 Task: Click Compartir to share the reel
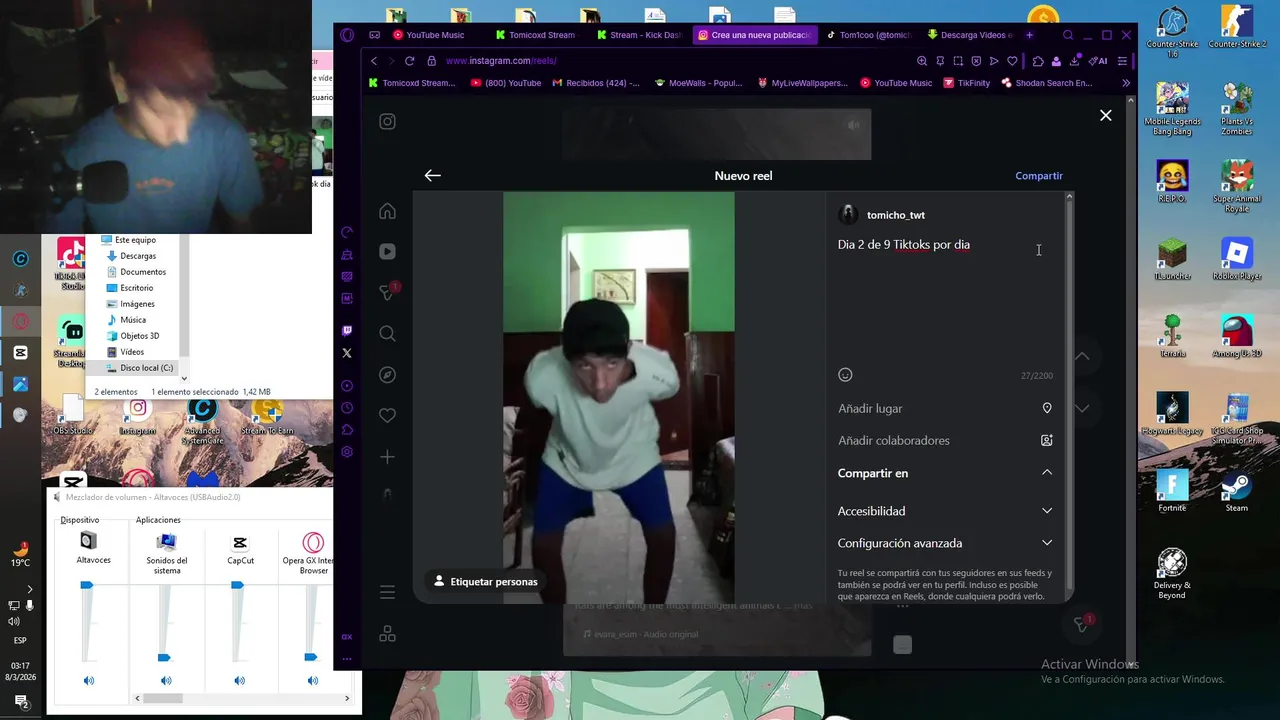pyautogui.click(x=1039, y=176)
